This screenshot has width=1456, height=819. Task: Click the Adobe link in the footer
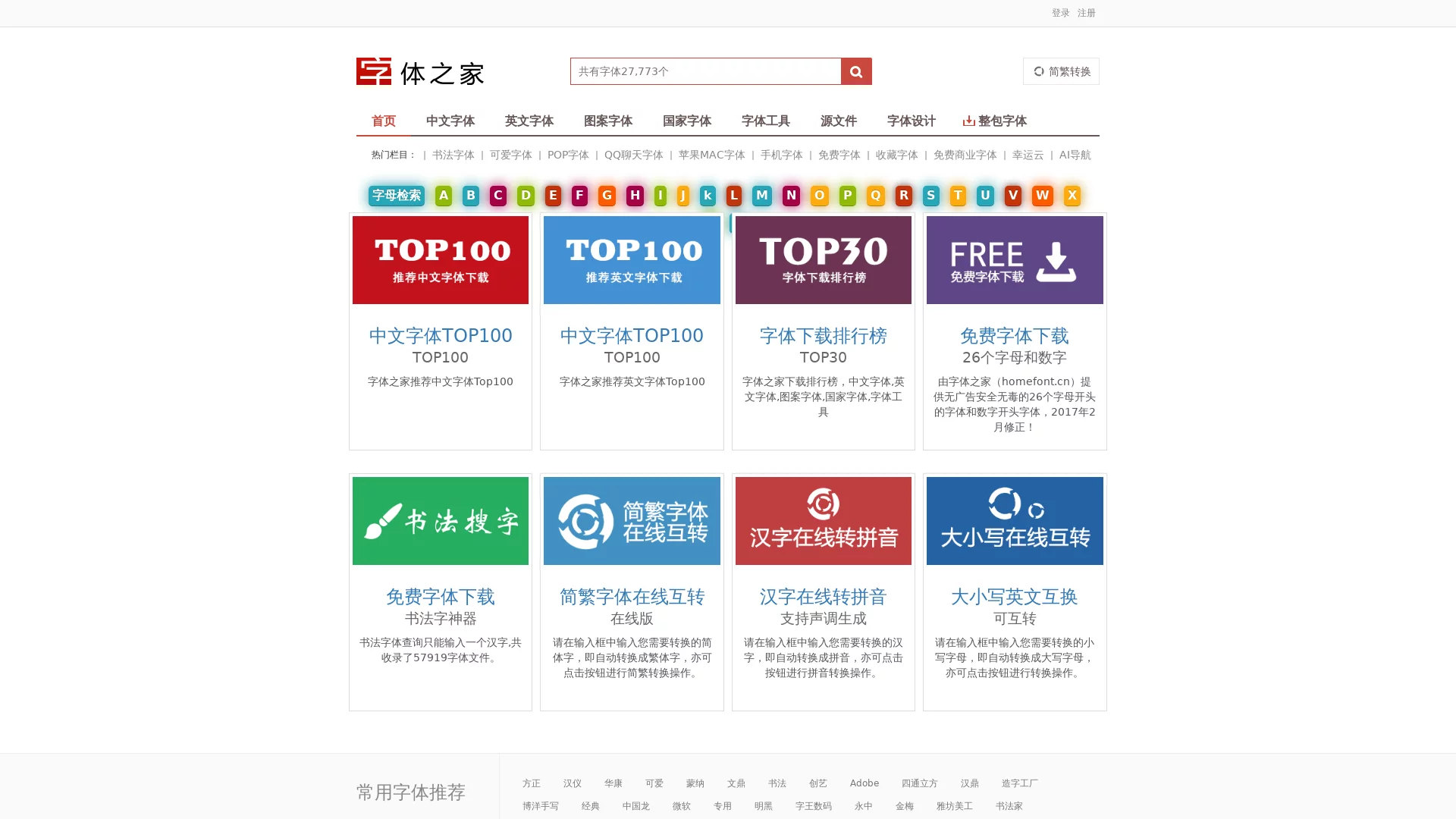click(x=864, y=783)
